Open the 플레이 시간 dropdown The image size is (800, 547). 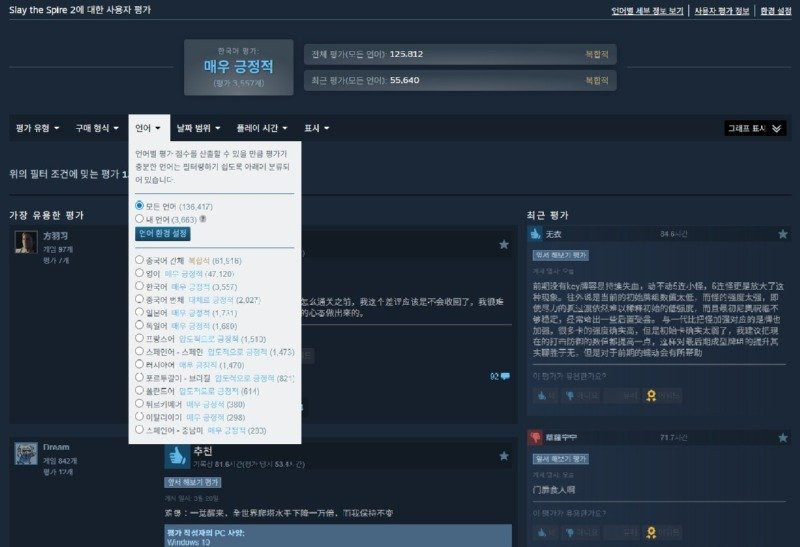(x=260, y=128)
